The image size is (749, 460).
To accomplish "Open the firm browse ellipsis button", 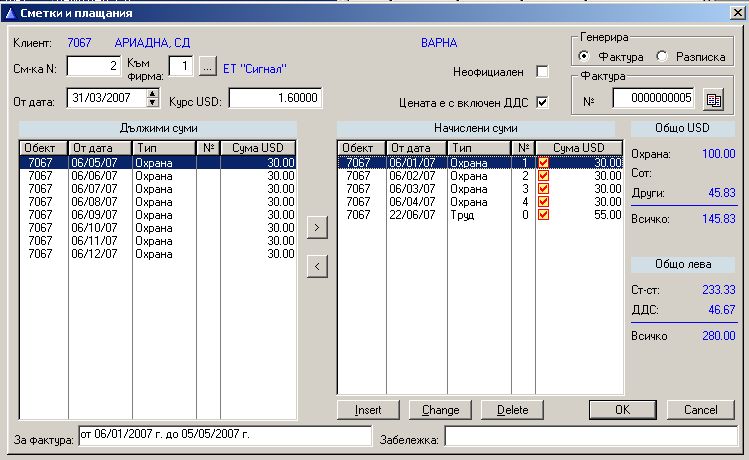I will (x=207, y=67).
